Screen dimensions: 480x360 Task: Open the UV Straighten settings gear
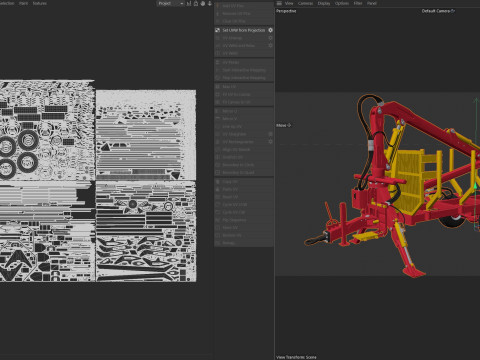[x=270, y=134]
